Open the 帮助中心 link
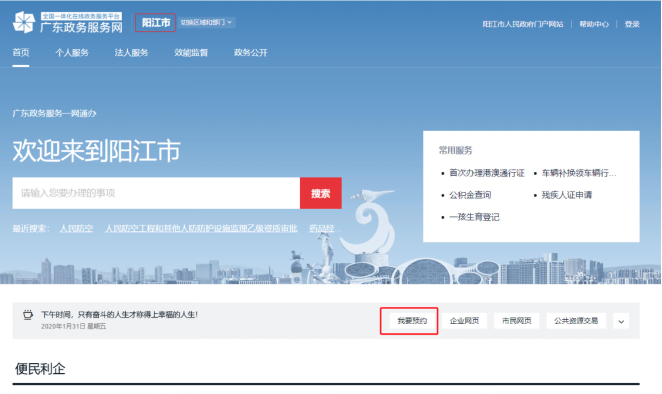 594,24
